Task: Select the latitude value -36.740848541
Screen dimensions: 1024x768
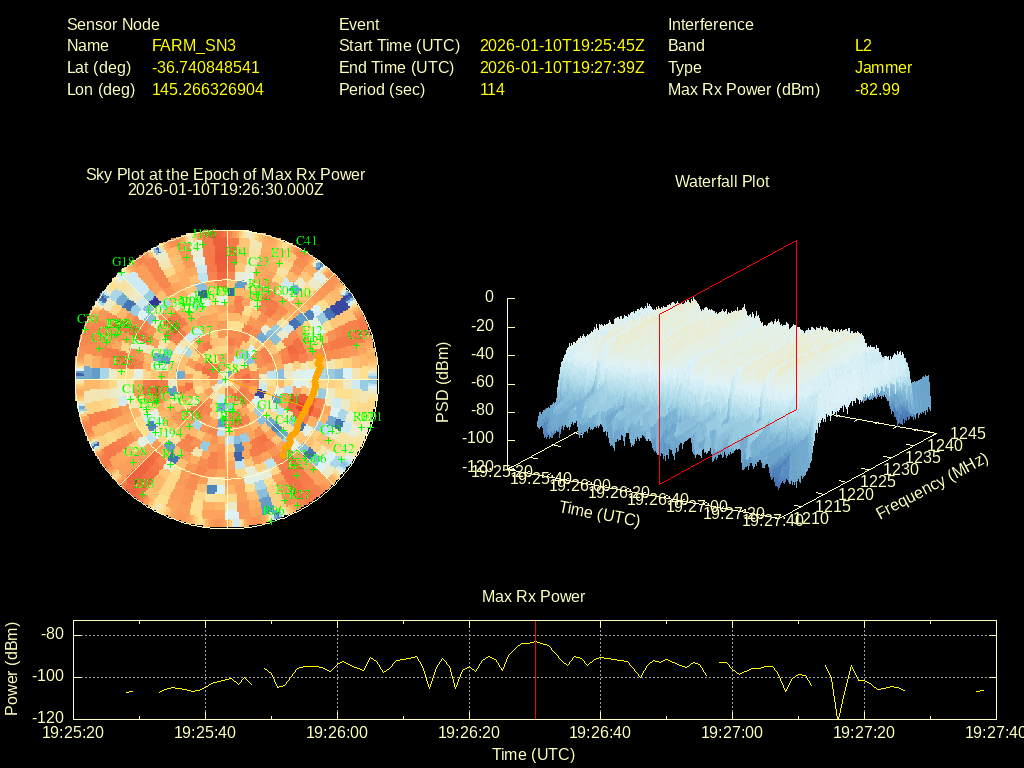Action: click(x=205, y=68)
